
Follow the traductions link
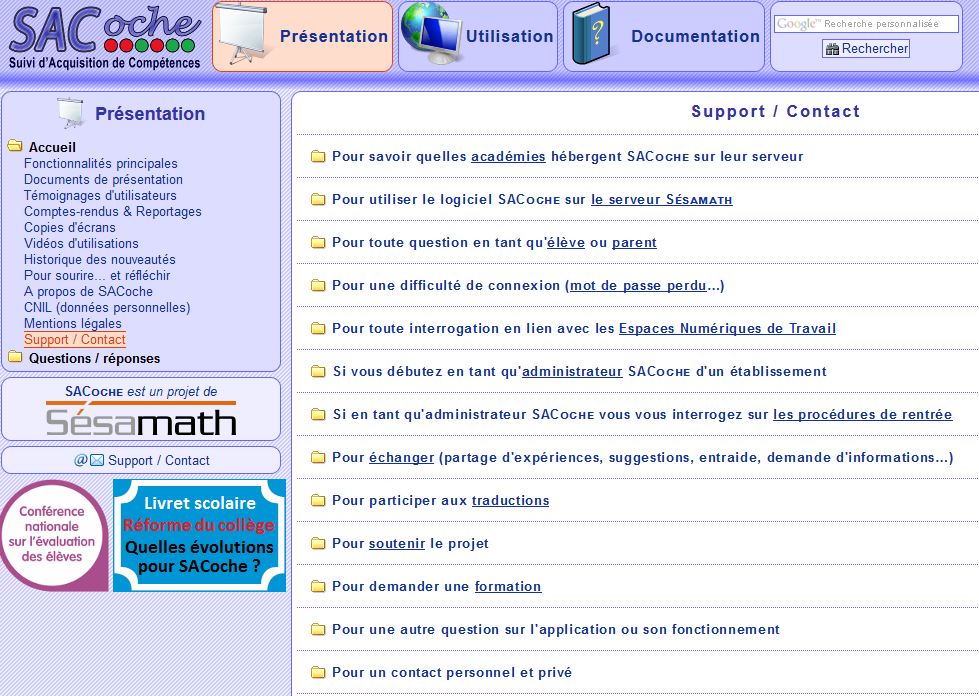[511, 501]
